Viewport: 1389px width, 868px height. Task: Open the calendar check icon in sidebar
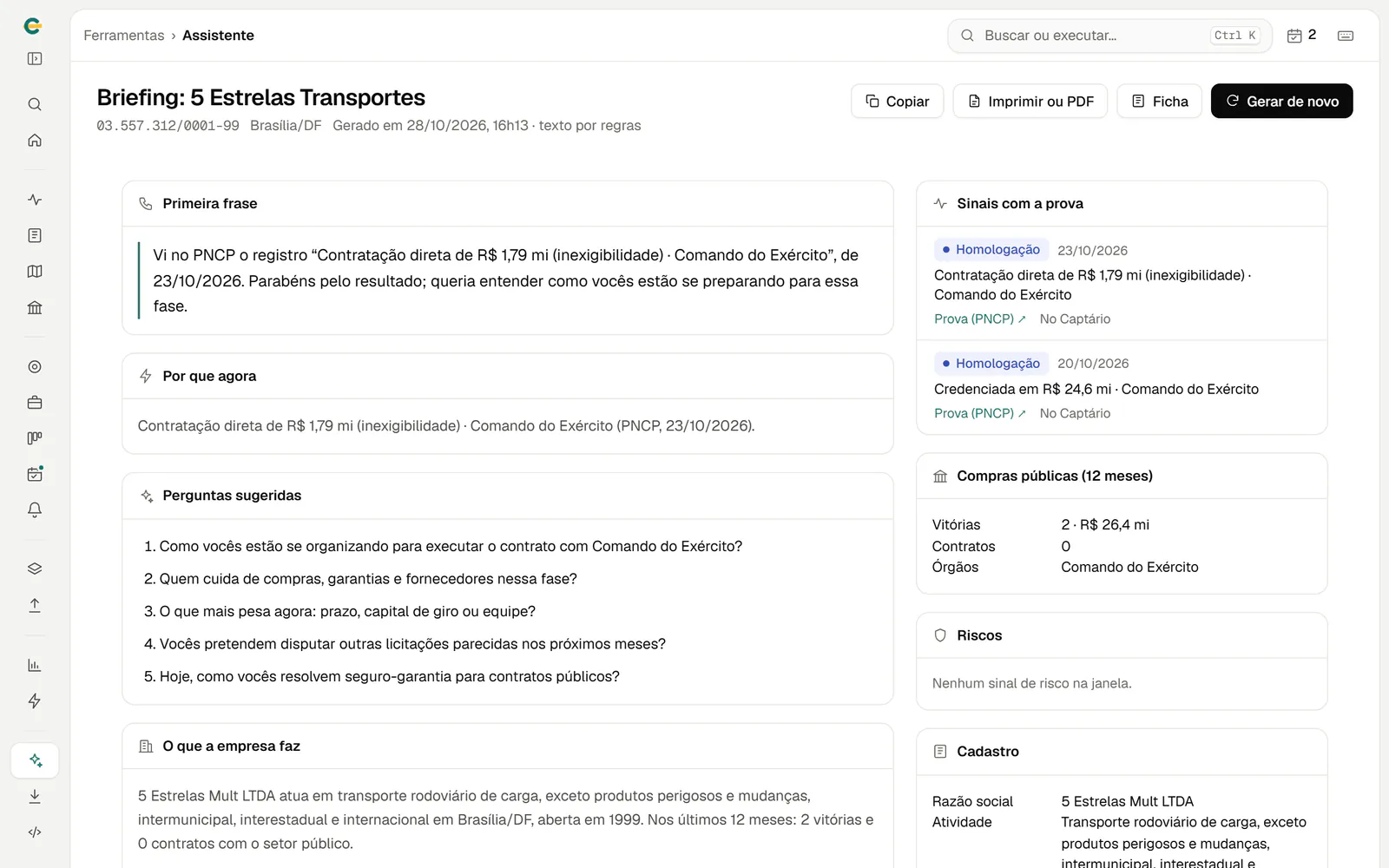click(x=35, y=474)
